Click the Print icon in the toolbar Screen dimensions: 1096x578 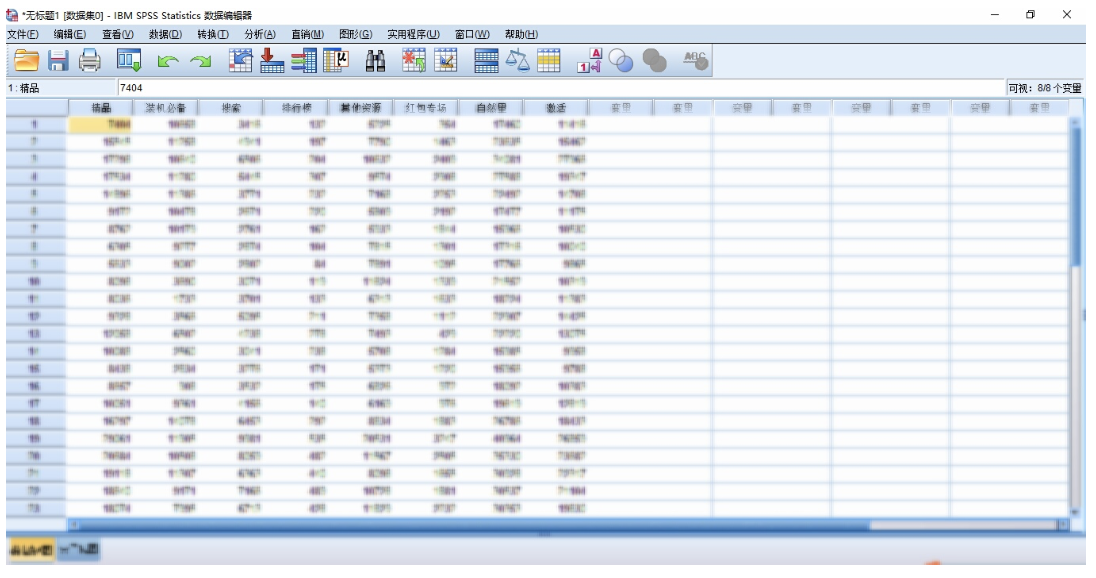pyautogui.click(x=90, y=61)
